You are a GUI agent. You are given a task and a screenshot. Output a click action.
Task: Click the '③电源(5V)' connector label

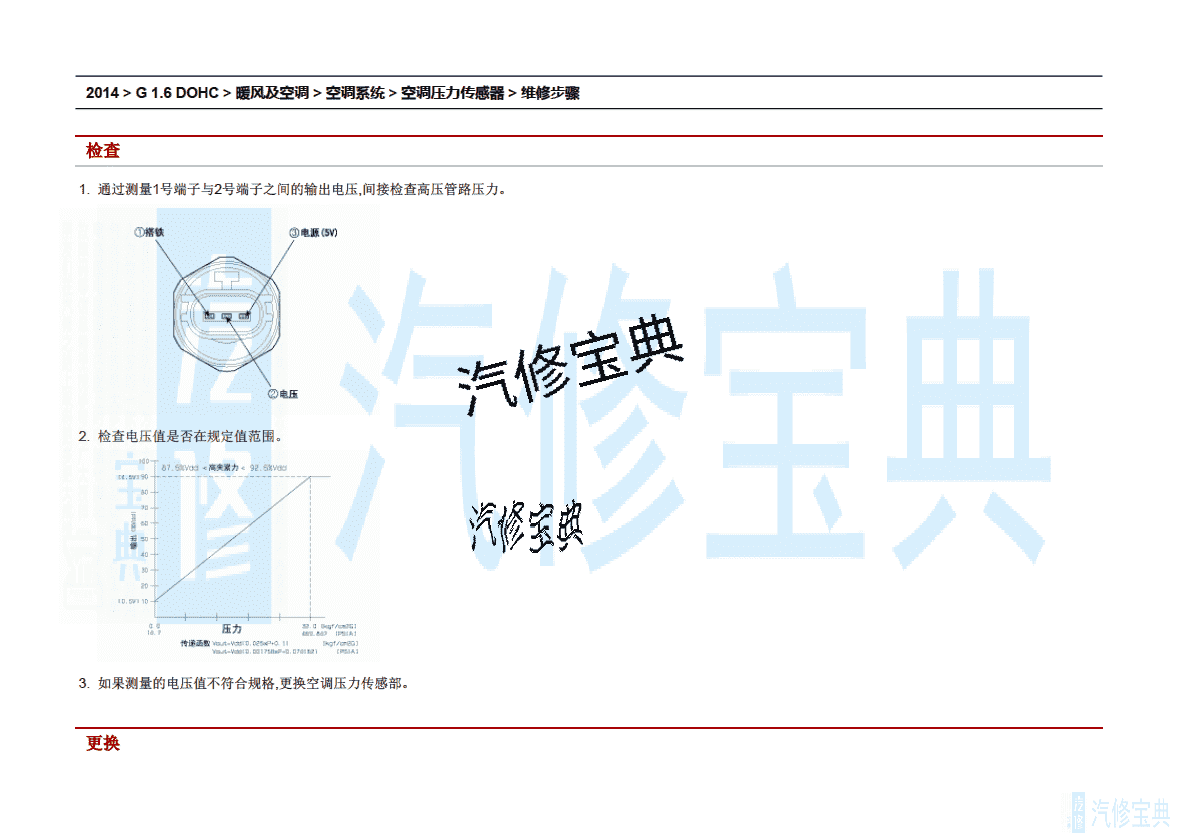(x=313, y=233)
